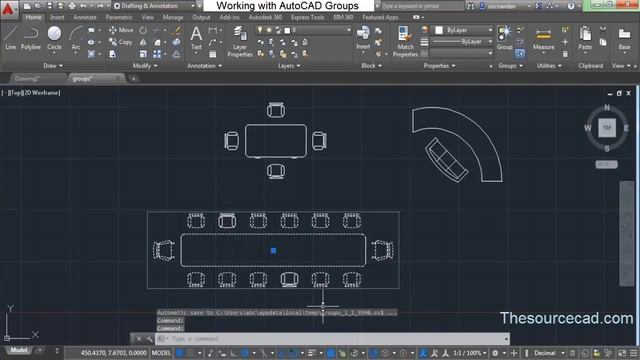This screenshot has height=360, width=640.
Task: Click the Plot (print) icon in quick access toolbar
Action: (x=72, y=6)
